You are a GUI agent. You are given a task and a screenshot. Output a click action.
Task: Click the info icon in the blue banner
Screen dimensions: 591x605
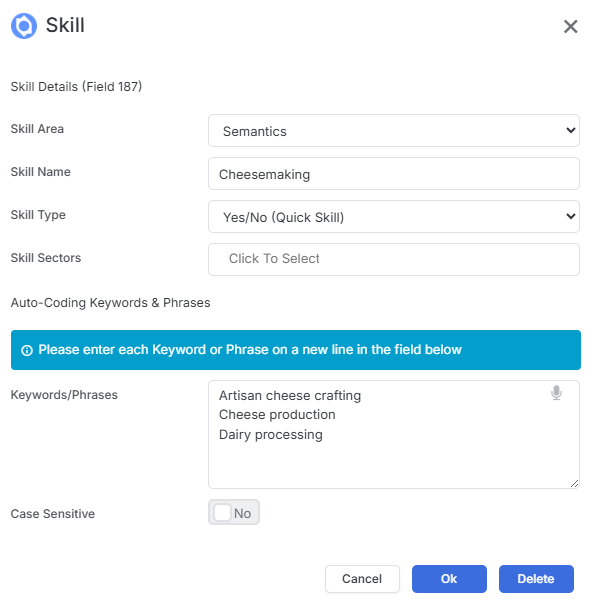click(x=27, y=350)
